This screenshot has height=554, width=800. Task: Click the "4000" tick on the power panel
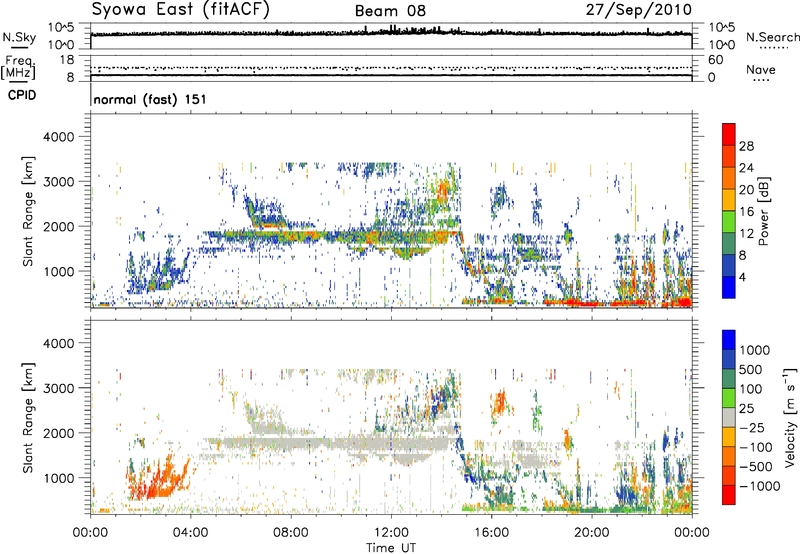click(x=58, y=137)
